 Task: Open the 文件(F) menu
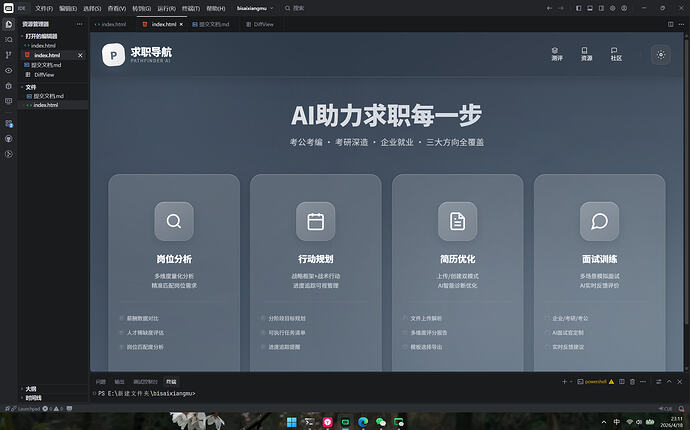(44, 7)
